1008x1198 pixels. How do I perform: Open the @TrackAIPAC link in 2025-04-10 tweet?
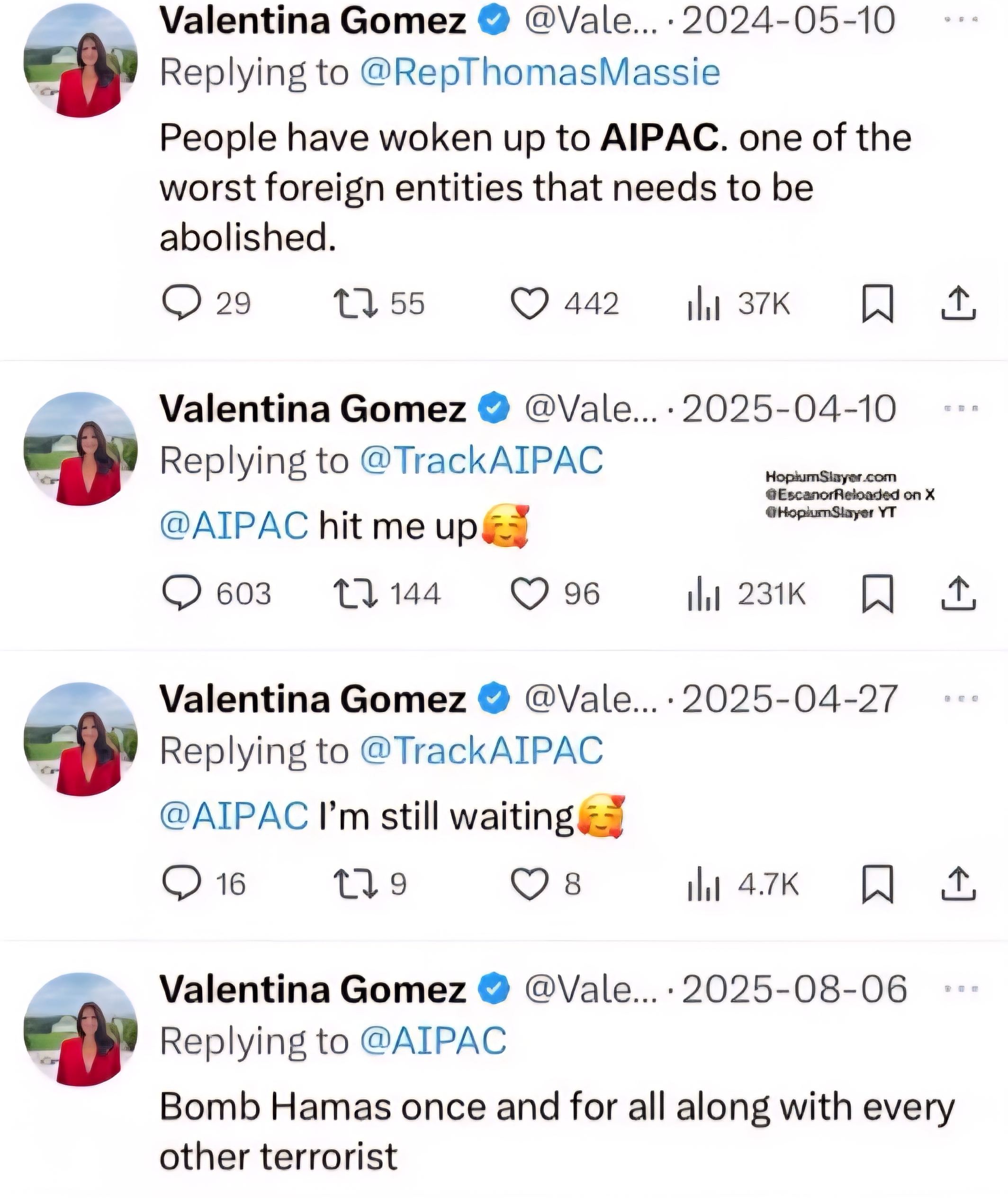click(x=482, y=460)
